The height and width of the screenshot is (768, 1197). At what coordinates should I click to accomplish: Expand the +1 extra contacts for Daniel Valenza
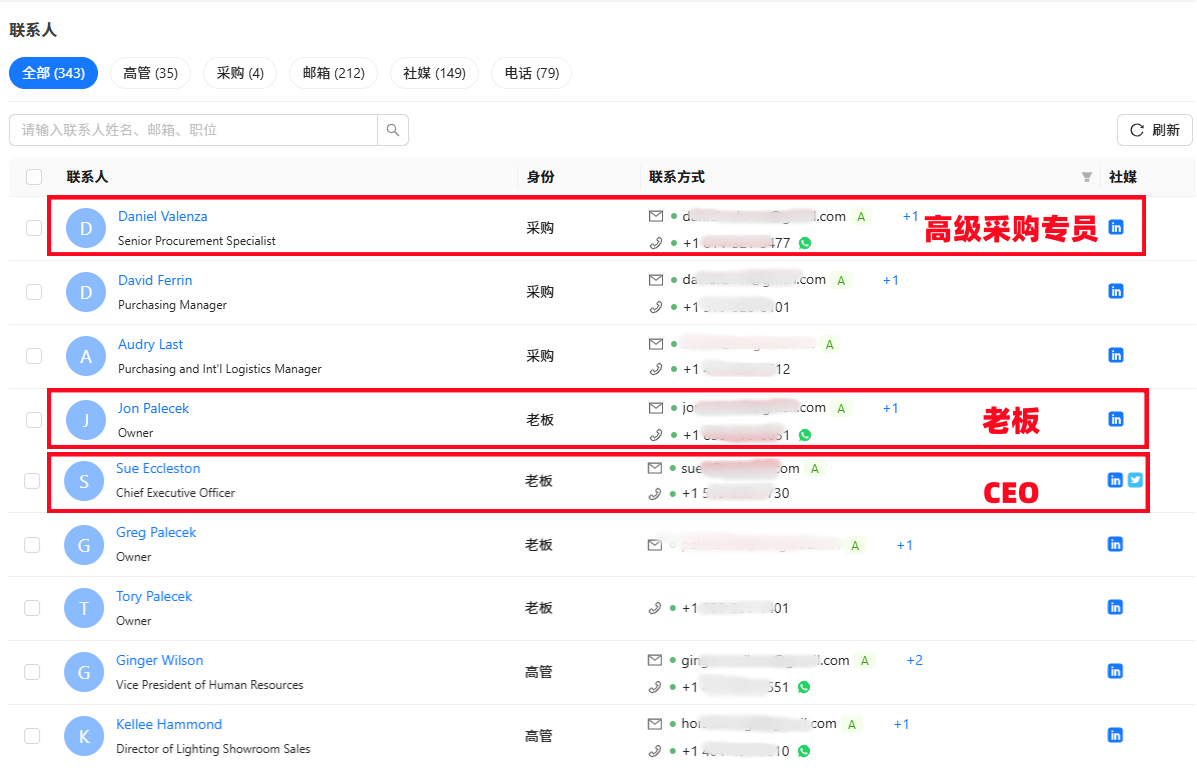tap(910, 216)
